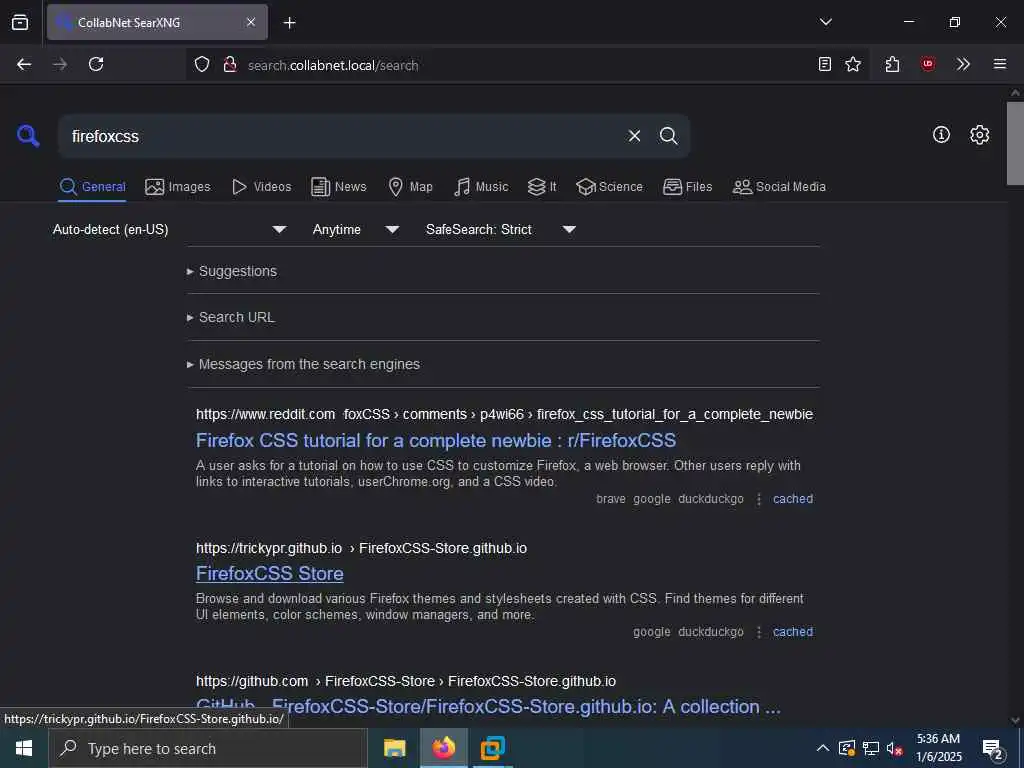Submit search with magnifier button

pyautogui.click(x=668, y=136)
